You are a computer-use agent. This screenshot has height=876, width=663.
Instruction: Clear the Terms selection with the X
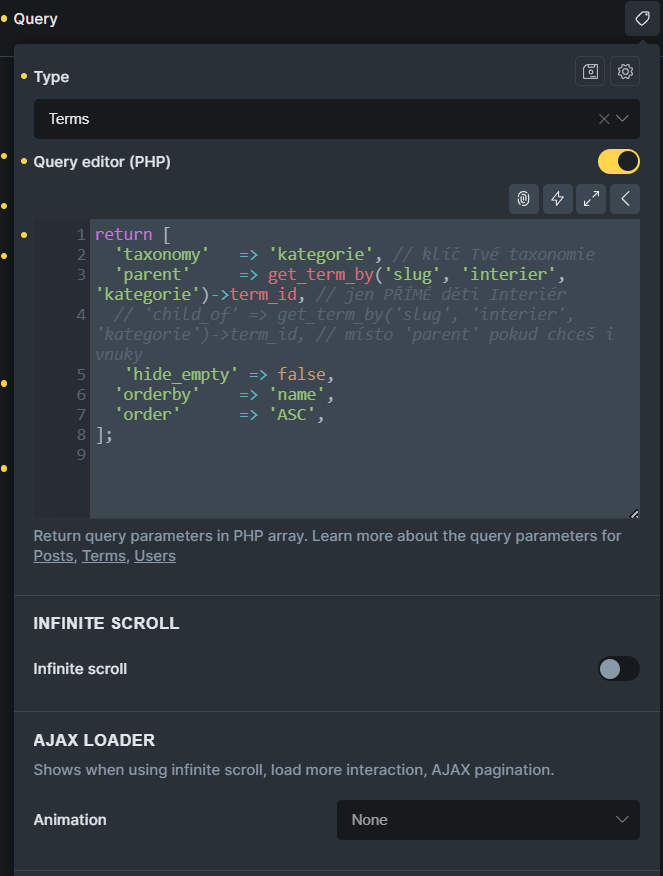(x=603, y=119)
